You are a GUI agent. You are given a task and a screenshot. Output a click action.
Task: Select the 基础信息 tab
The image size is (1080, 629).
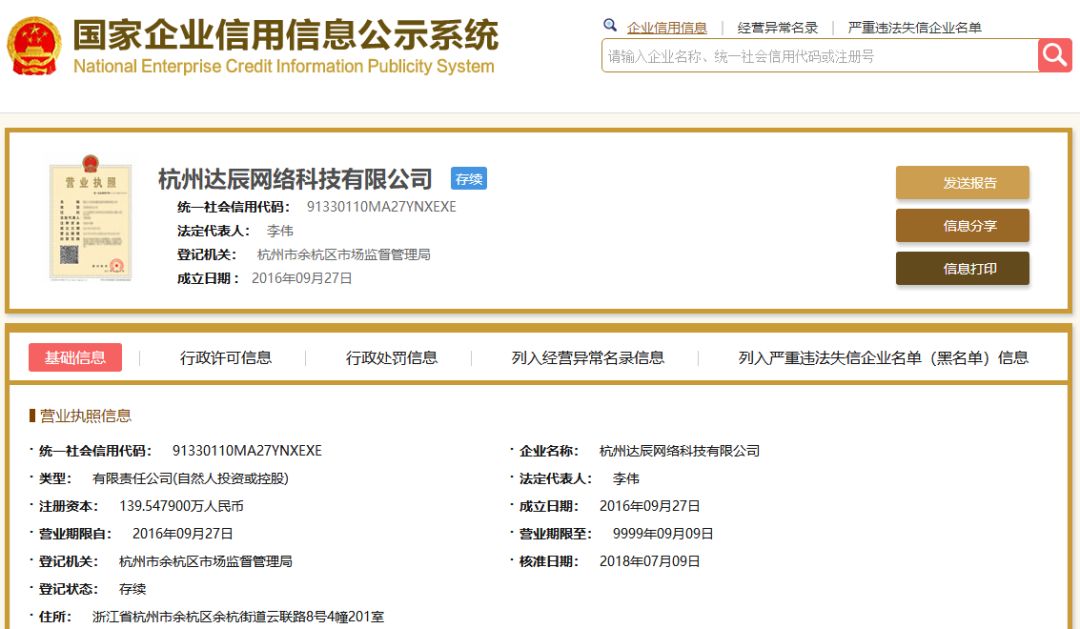point(74,356)
